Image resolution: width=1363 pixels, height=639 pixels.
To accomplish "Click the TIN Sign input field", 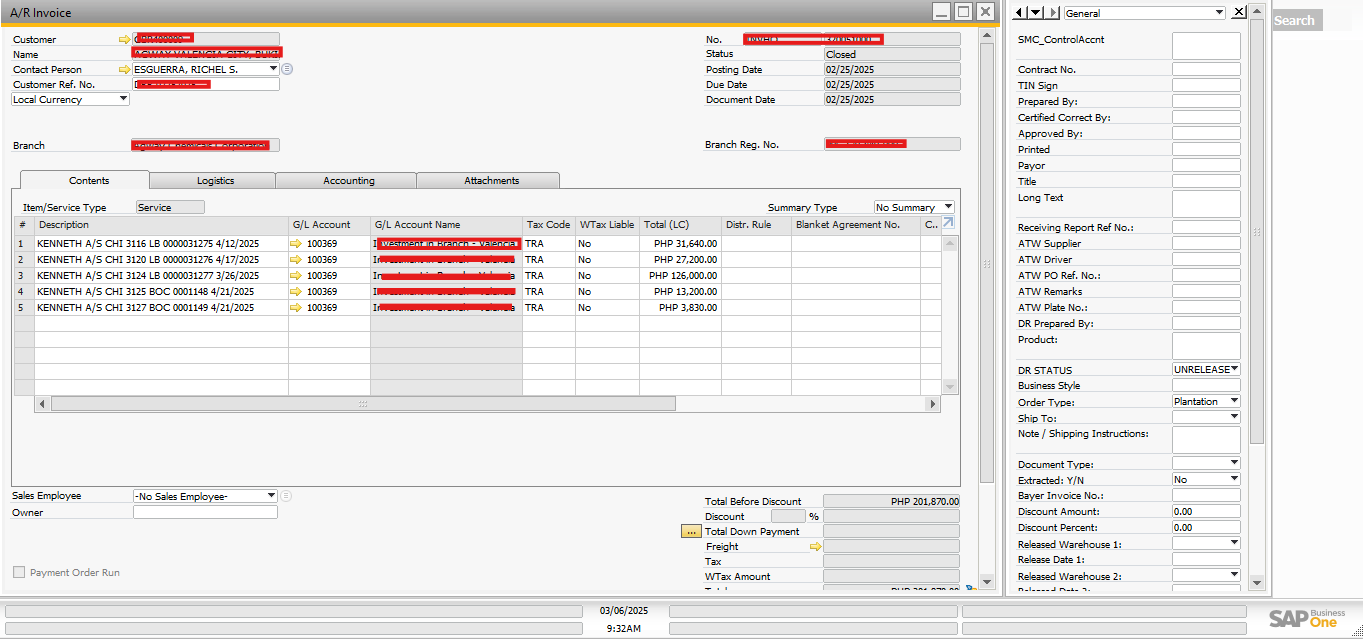I will click(1206, 86).
